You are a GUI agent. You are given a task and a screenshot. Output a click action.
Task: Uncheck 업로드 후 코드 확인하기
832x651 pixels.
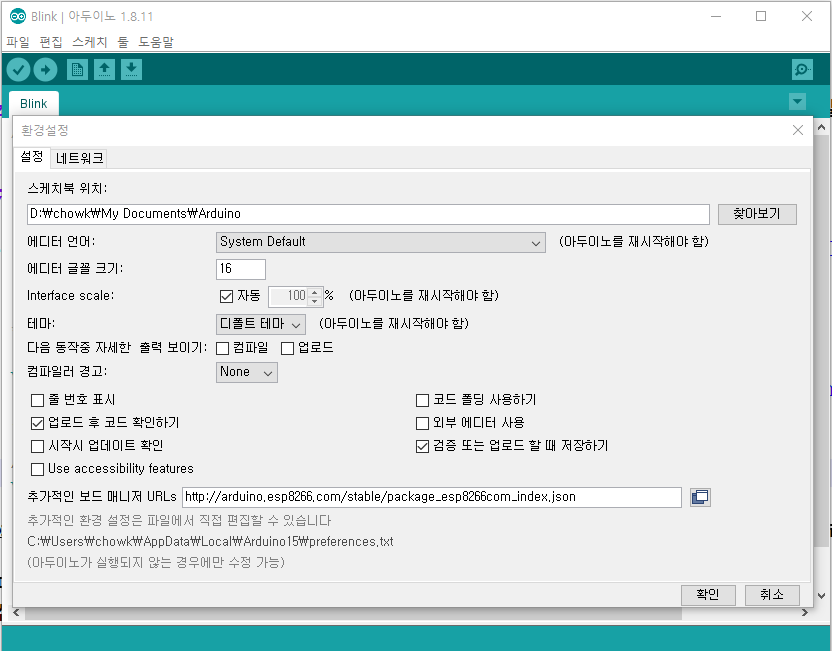point(38,423)
